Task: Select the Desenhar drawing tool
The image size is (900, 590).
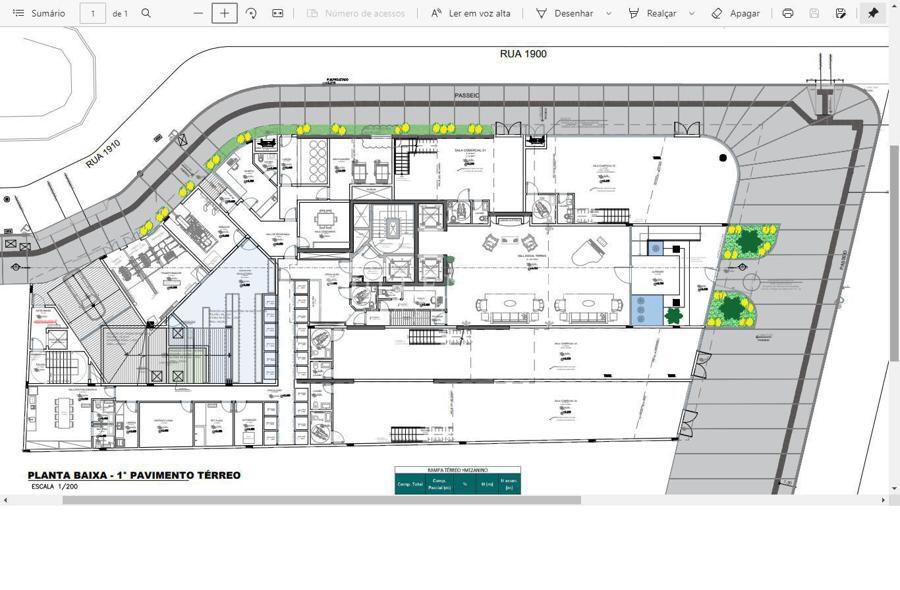Action: click(x=564, y=13)
